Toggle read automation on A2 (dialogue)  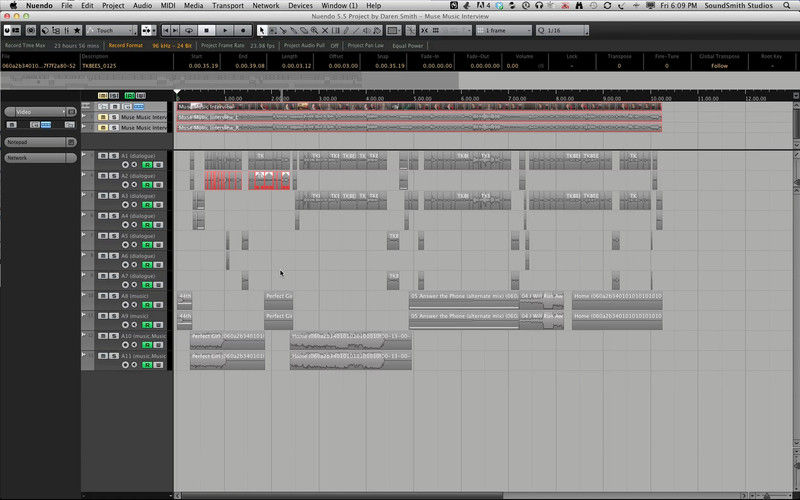coord(147,185)
